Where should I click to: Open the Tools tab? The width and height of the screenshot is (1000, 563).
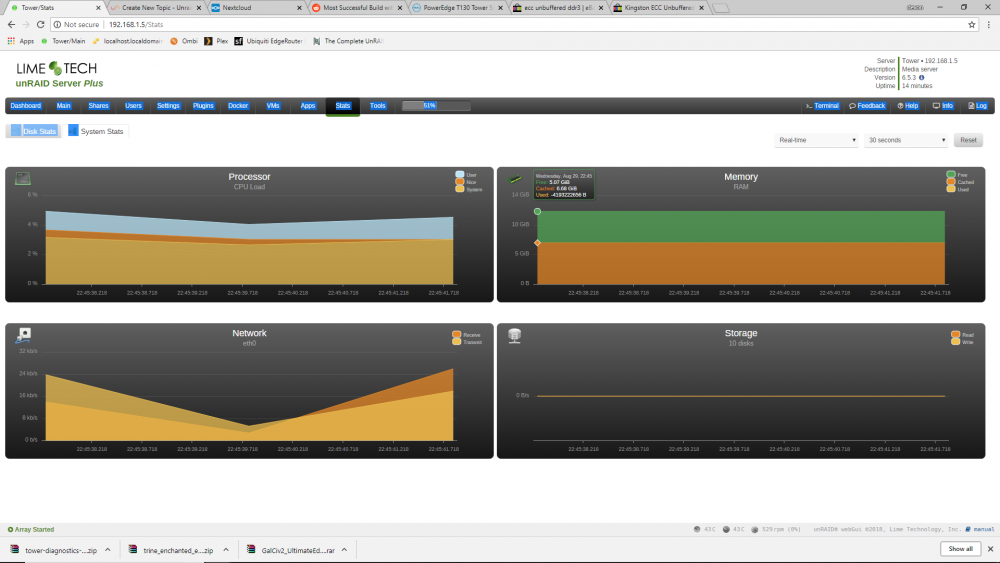click(x=378, y=106)
